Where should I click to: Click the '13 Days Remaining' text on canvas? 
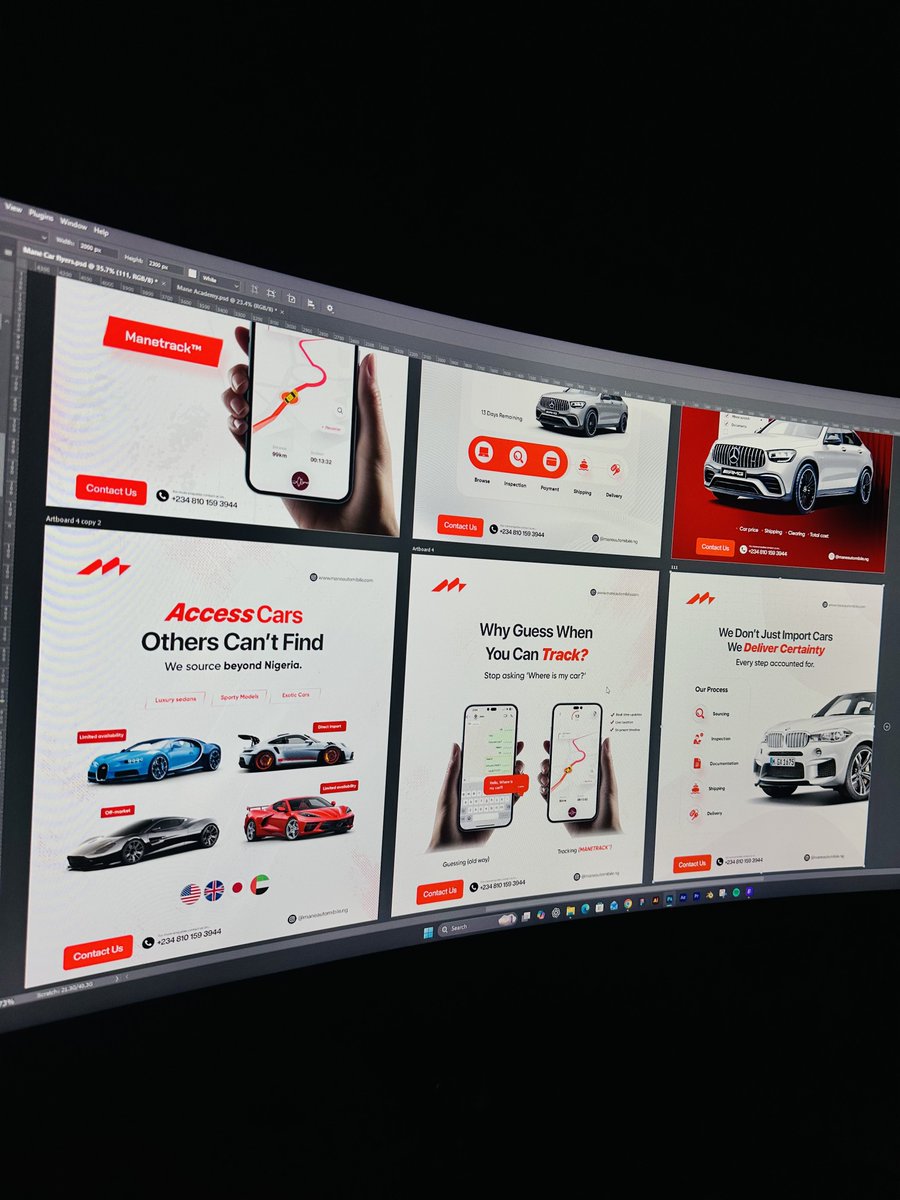click(502, 413)
